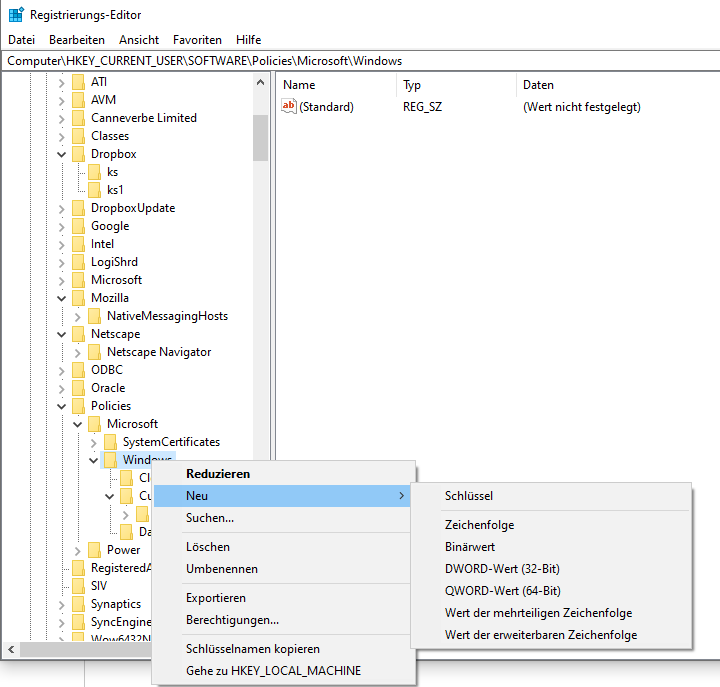Click the SIV folder icon
This screenshot has height=687, width=720.
pyautogui.click(x=79, y=586)
